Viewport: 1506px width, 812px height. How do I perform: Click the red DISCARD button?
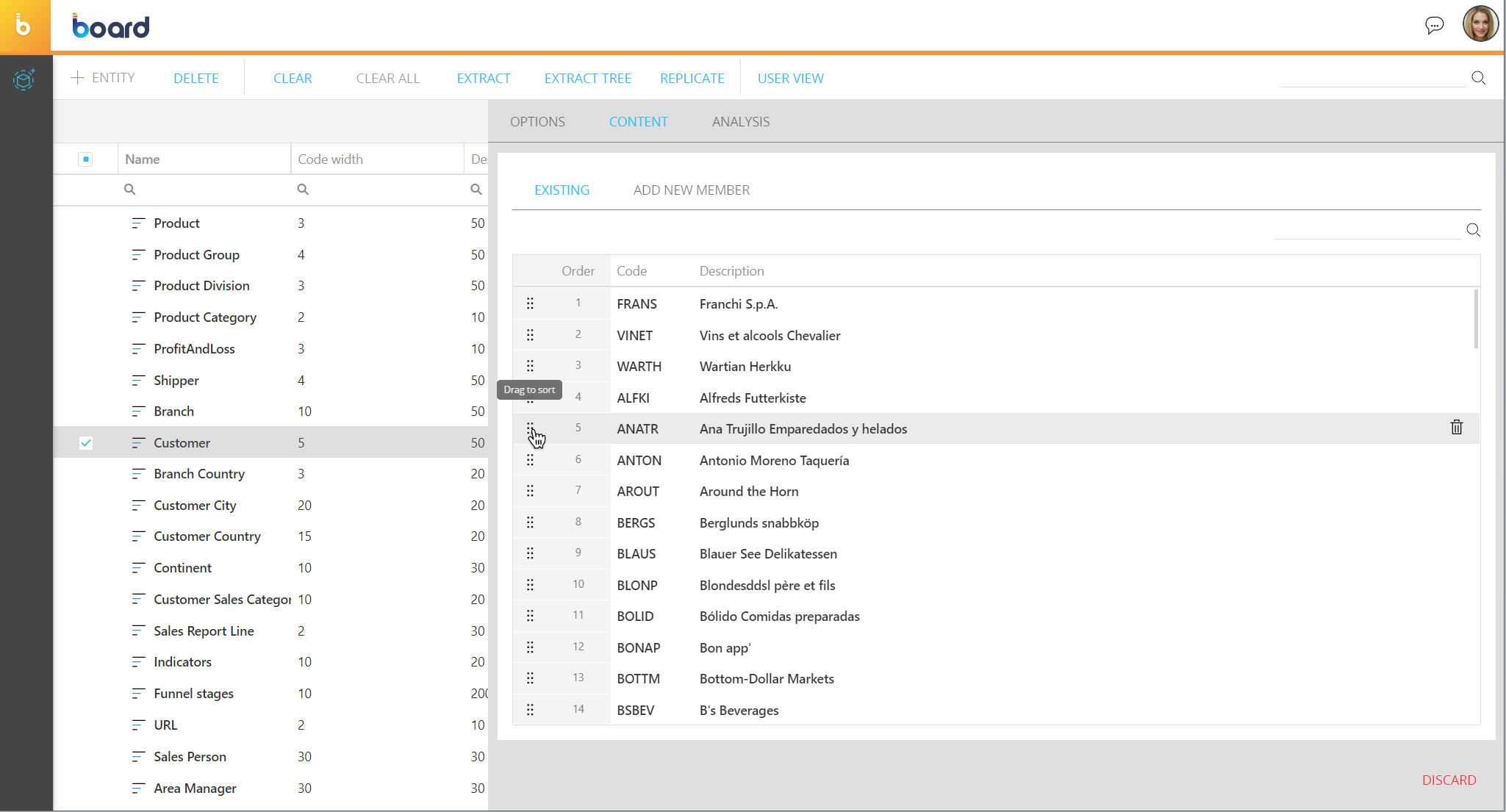click(x=1448, y=780)
